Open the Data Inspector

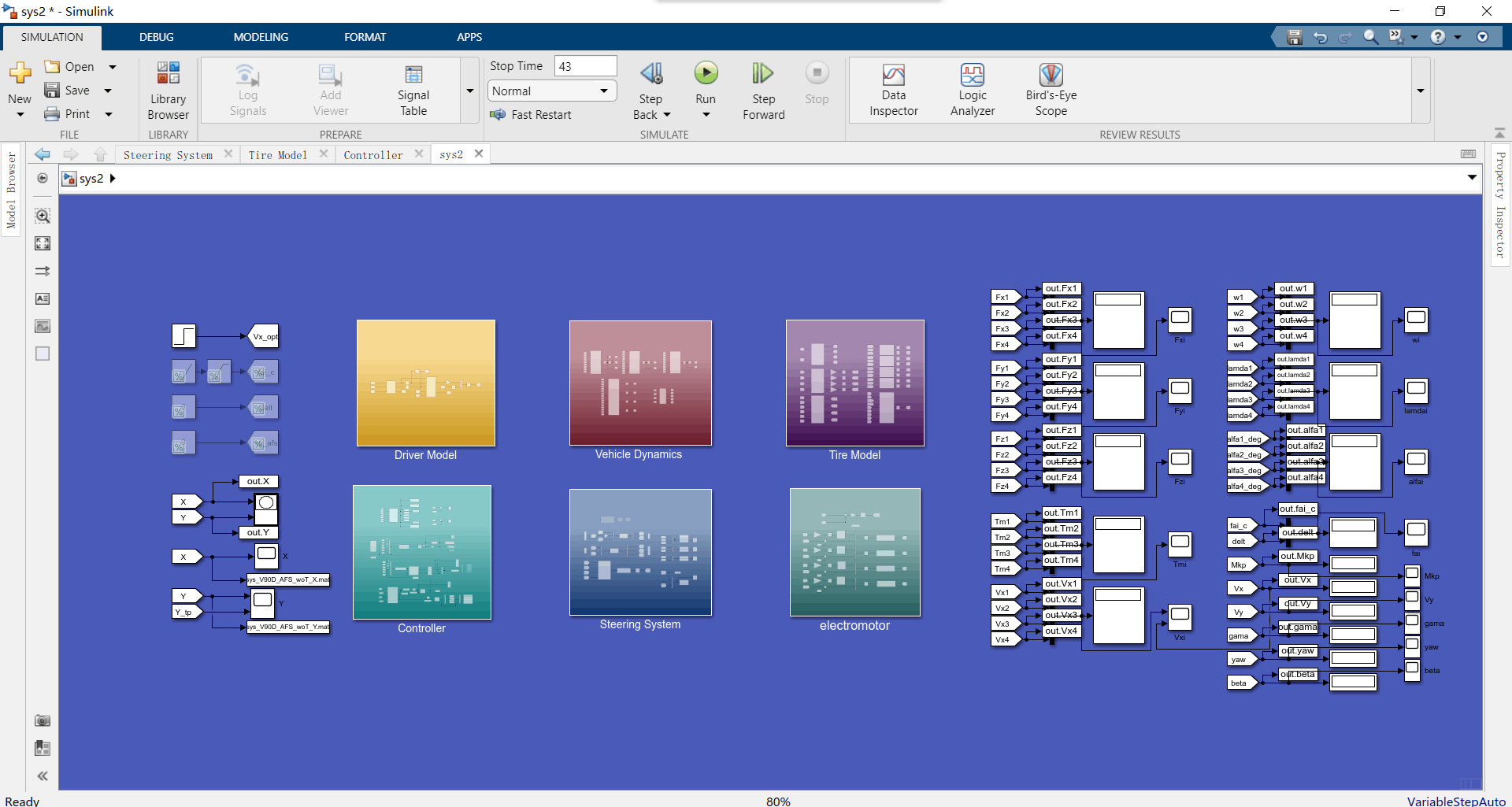click(x=893, y=91)
